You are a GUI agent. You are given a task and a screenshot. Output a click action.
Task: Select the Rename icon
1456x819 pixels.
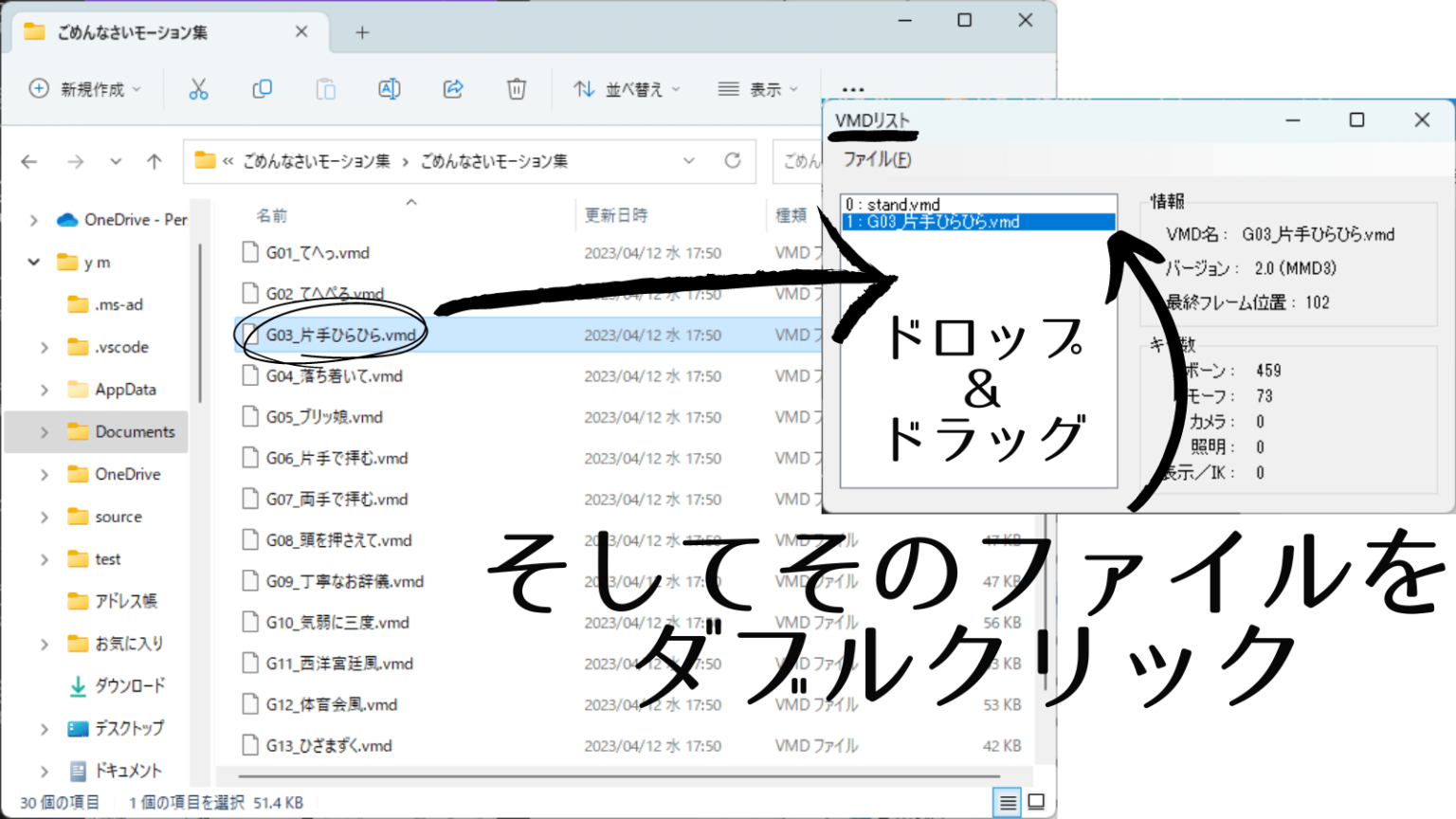click(389, 88)
